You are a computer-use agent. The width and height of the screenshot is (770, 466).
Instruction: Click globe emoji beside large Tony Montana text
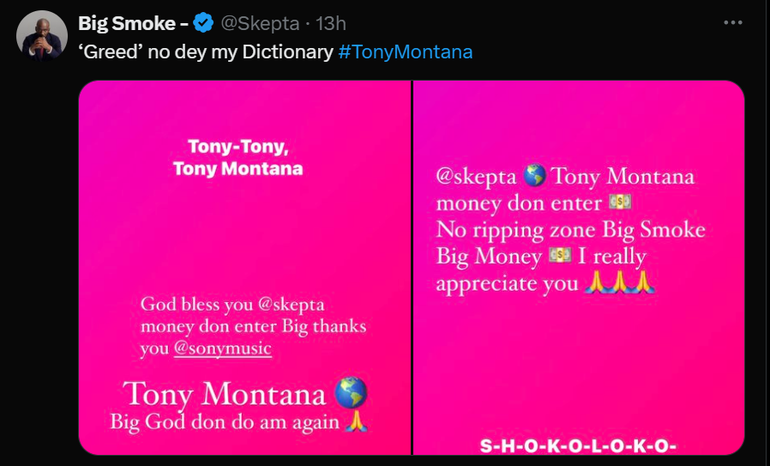tap(352, 391)
